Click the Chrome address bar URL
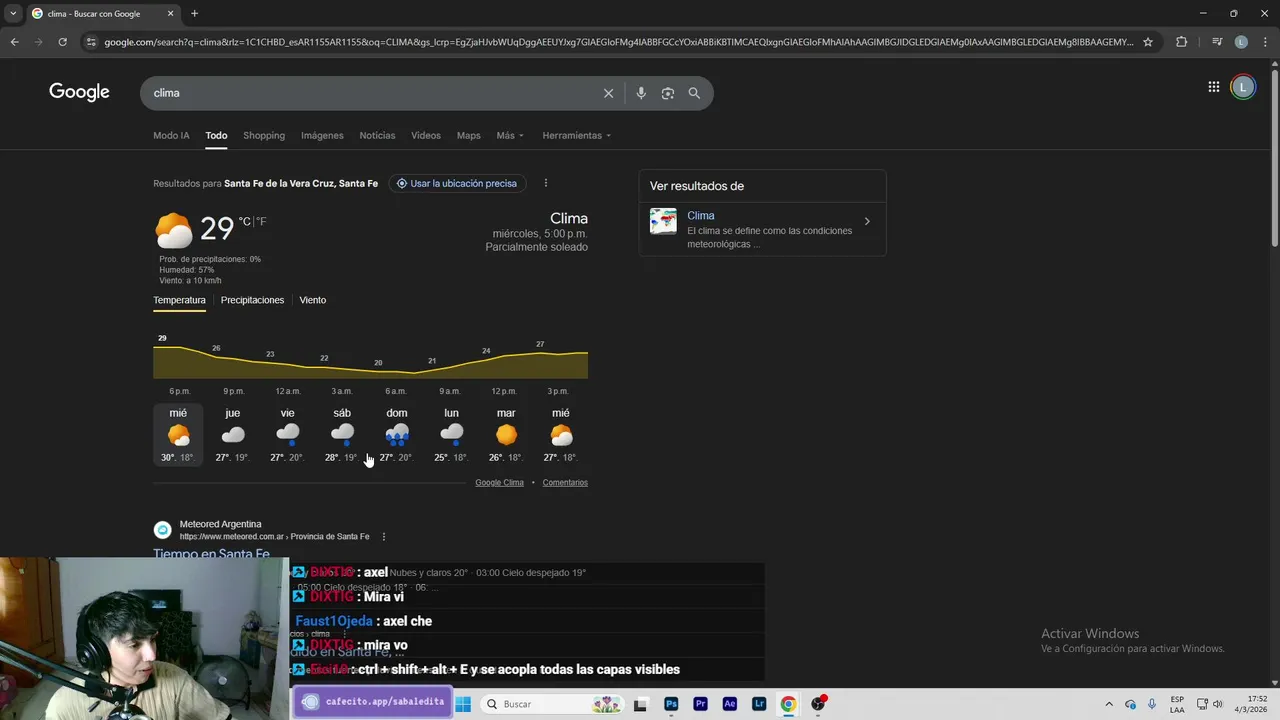 [x=618, y=42]
